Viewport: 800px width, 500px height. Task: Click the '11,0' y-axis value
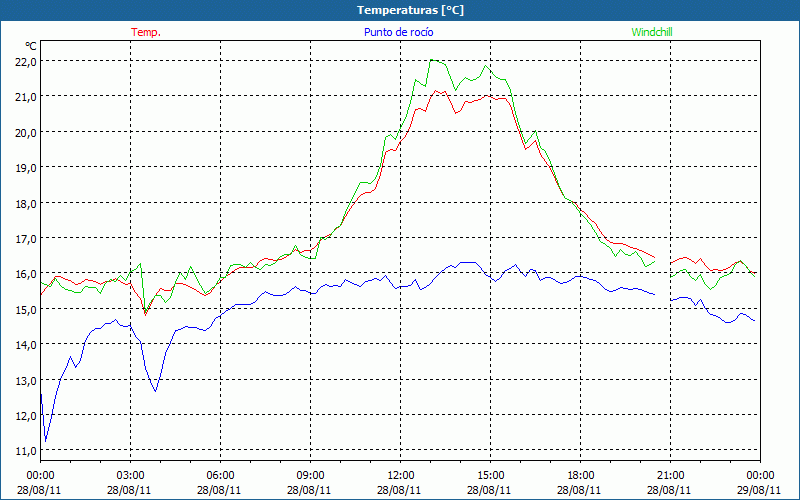[x=26, y=451]
